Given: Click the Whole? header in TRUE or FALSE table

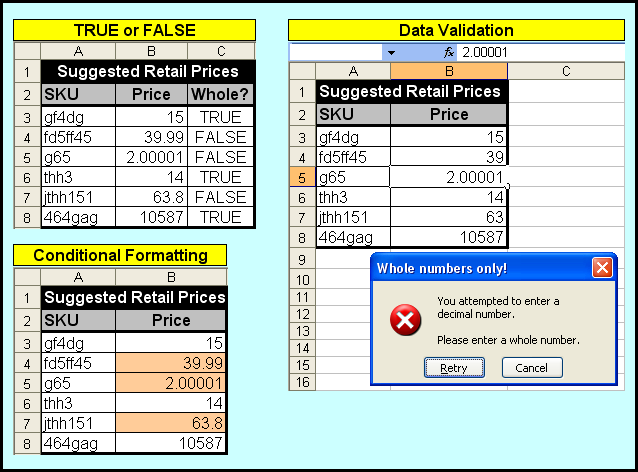Looking at the screenshot, I should coord(221,94).
